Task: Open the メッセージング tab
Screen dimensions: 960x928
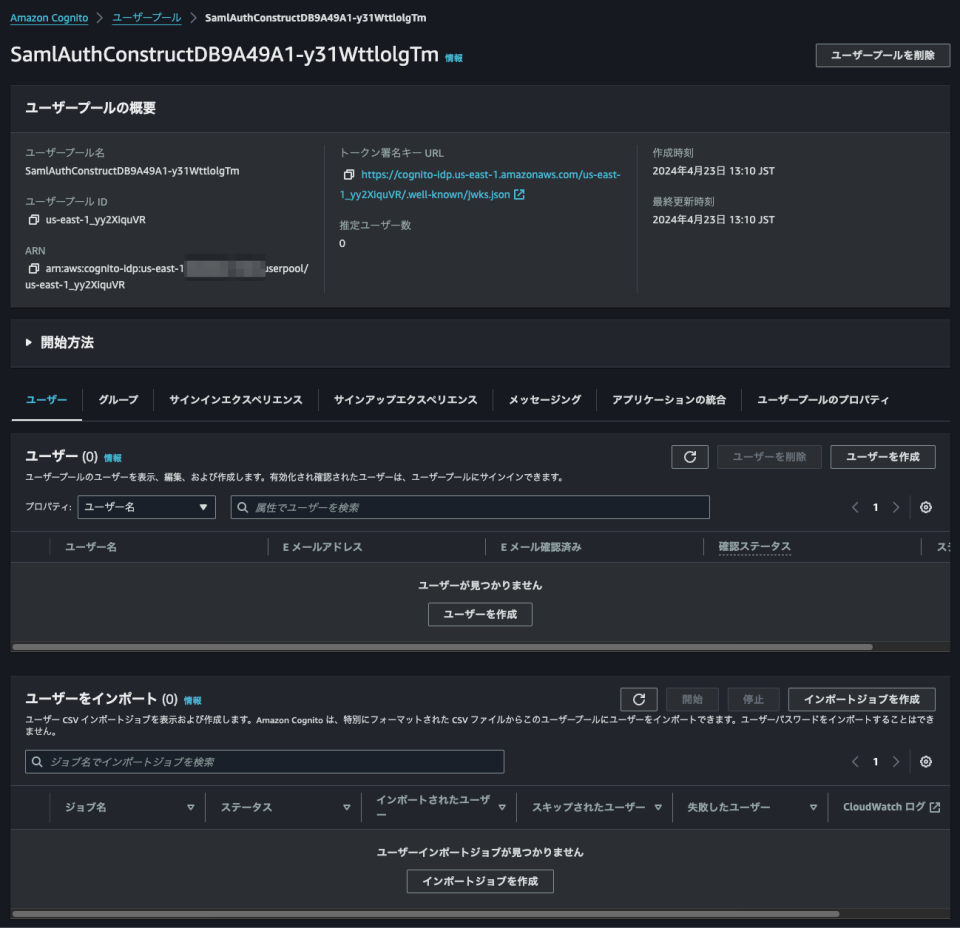Action: click(543, 399)
